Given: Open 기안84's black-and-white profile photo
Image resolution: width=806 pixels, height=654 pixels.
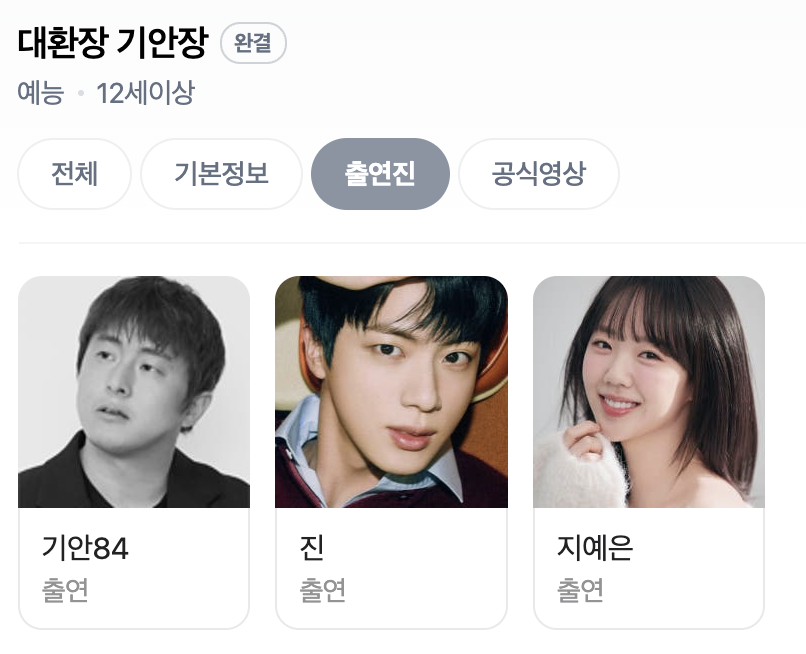Looking at the screenshot, I should [x=134, y=392].
